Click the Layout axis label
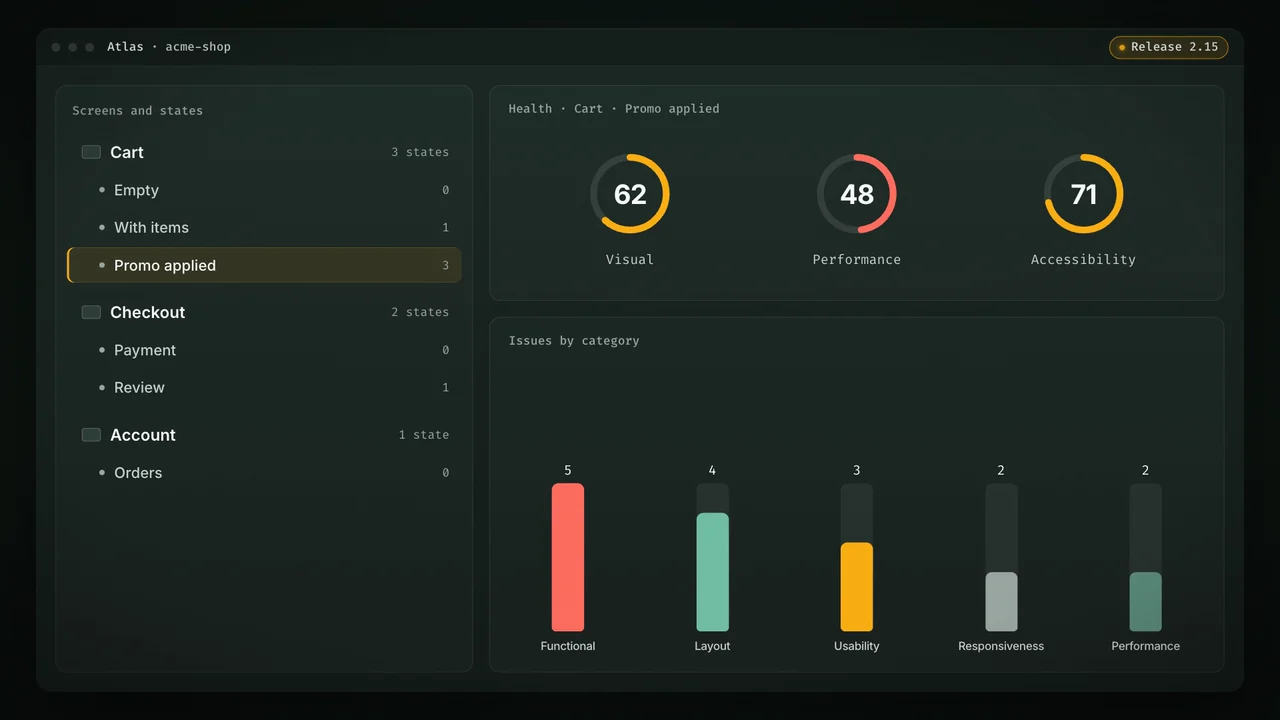The width and height of the screenshot is (1280, 720). 713,646
